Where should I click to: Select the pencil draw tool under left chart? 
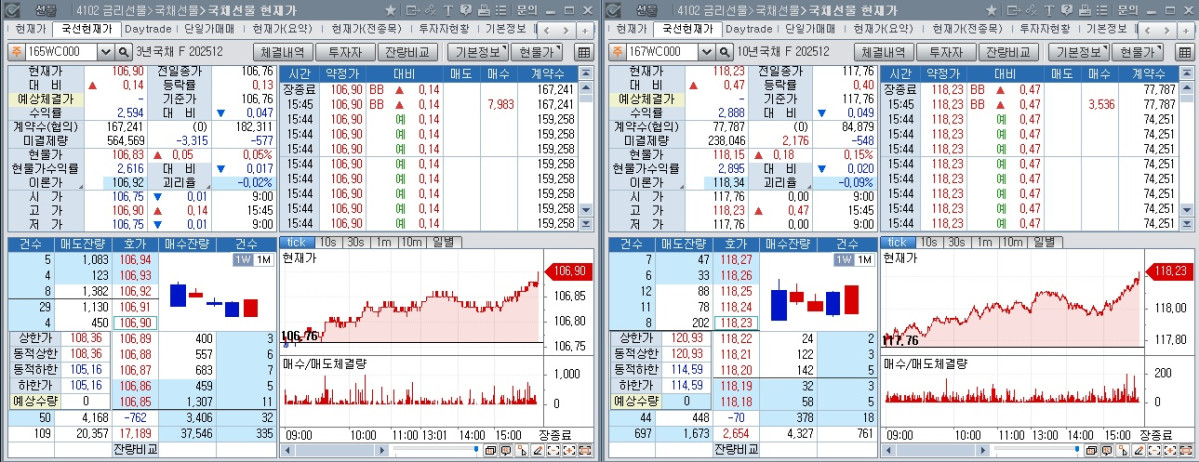click(538, 451)
